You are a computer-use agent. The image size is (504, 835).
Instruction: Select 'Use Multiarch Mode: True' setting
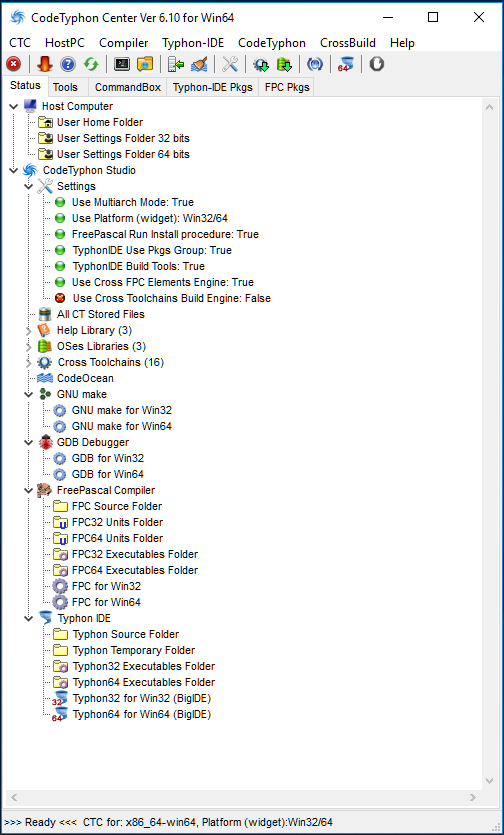pos(133,202)
